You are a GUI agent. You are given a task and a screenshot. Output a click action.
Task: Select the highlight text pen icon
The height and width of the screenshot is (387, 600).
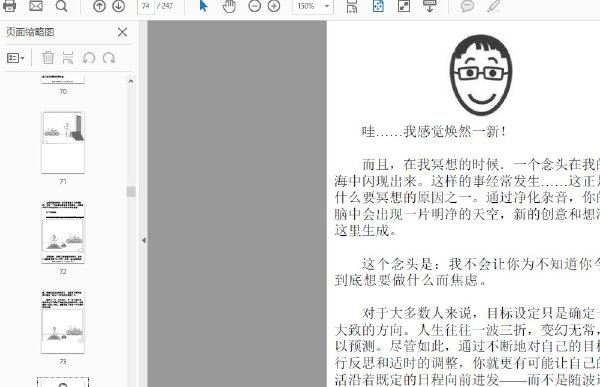tap(493, 6)
